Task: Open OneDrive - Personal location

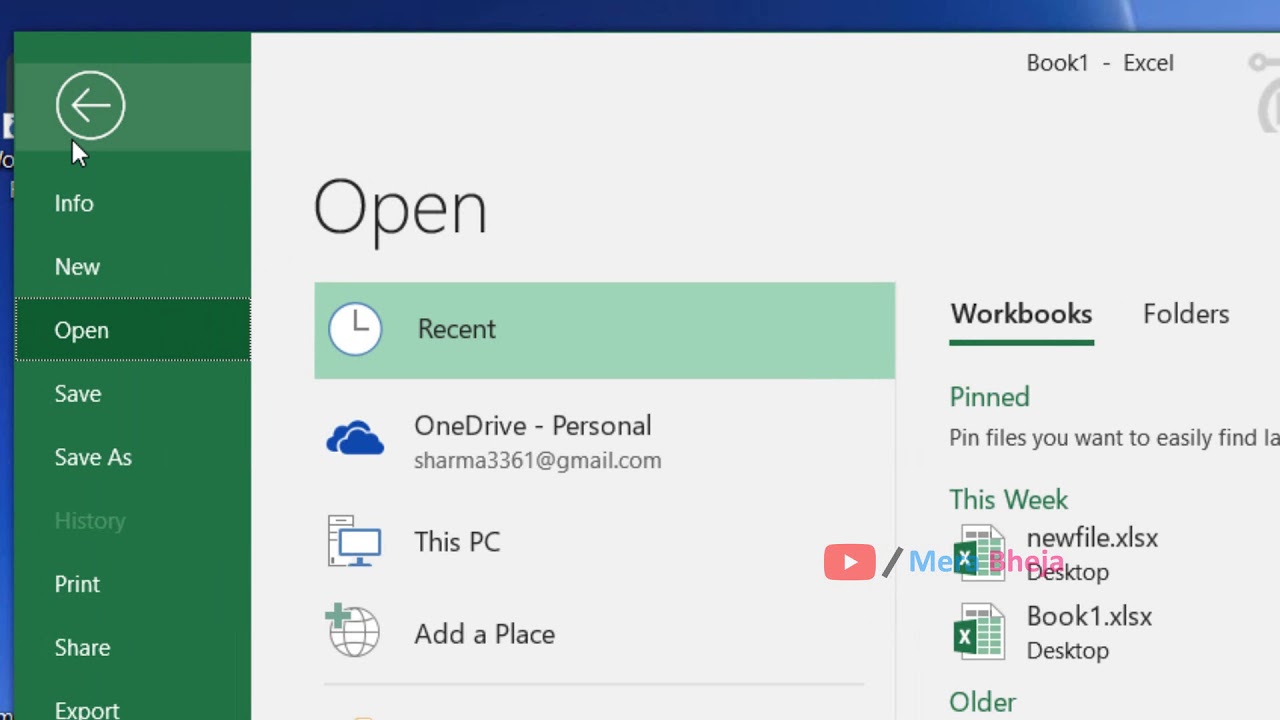Action: [x=532, y=426]
